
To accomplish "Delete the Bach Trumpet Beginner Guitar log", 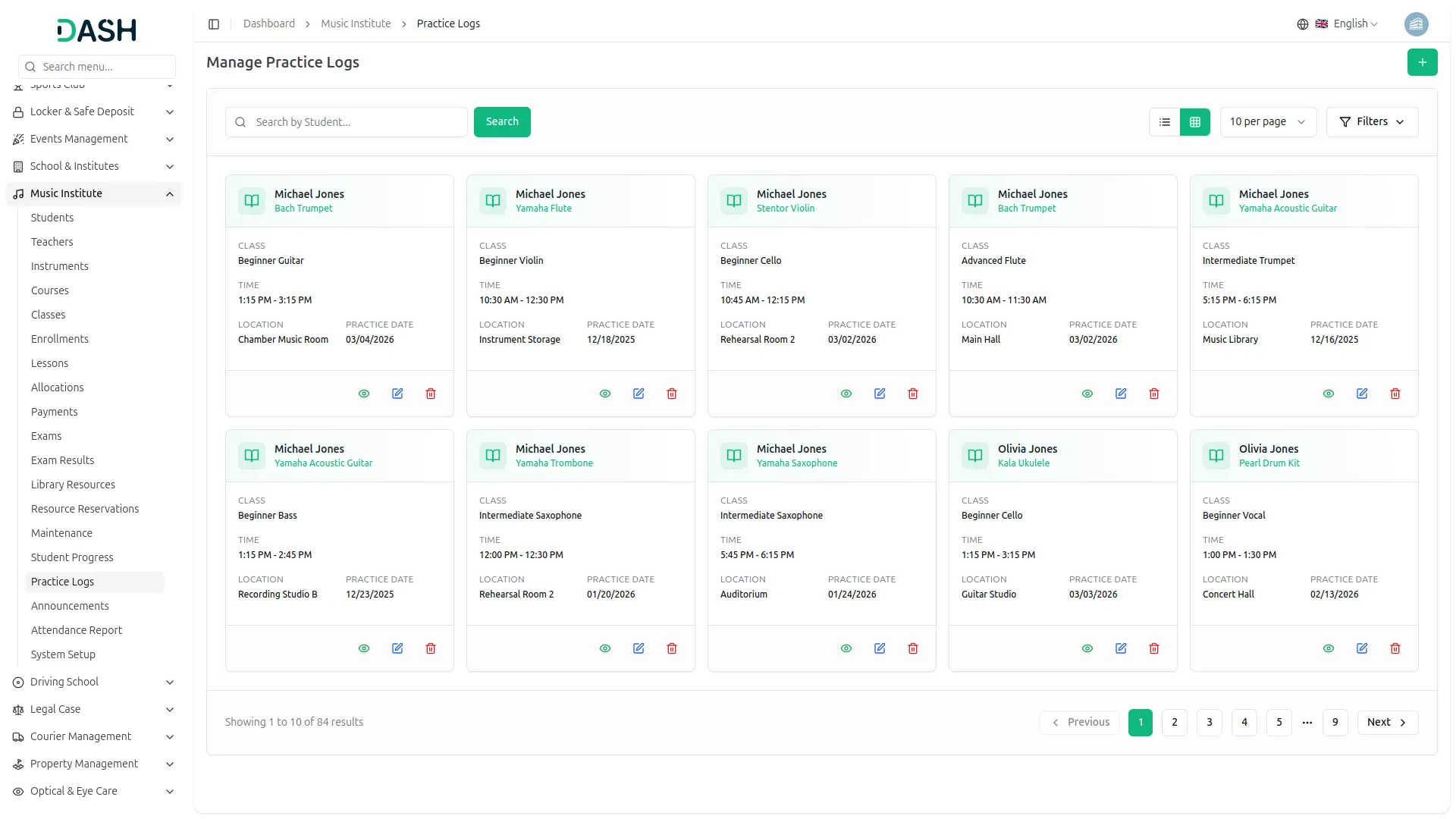I will [431, 394].
